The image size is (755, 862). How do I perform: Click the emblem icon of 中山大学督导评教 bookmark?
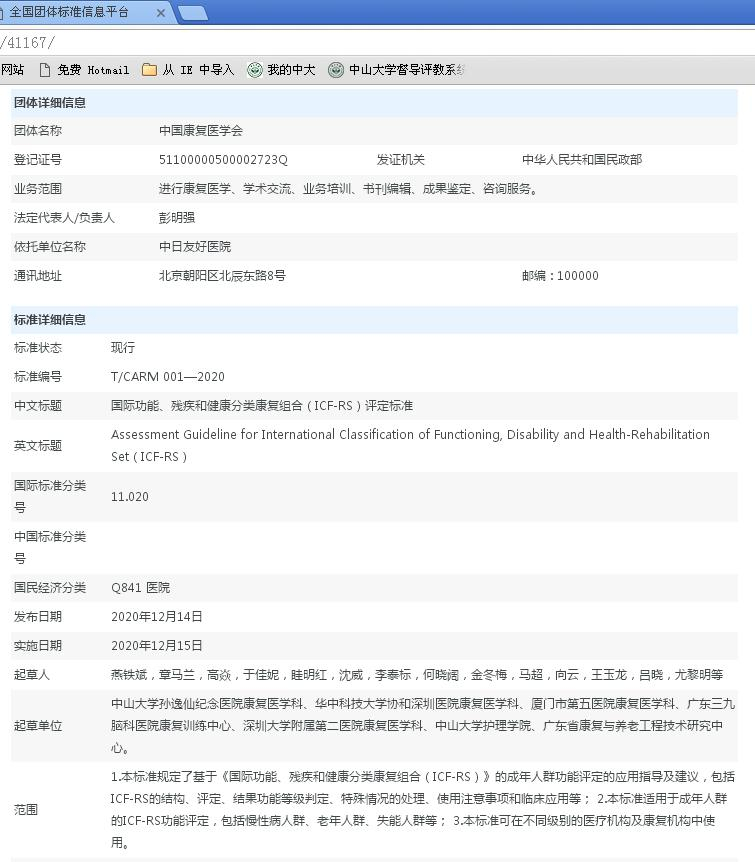click(x=335, y=70)
